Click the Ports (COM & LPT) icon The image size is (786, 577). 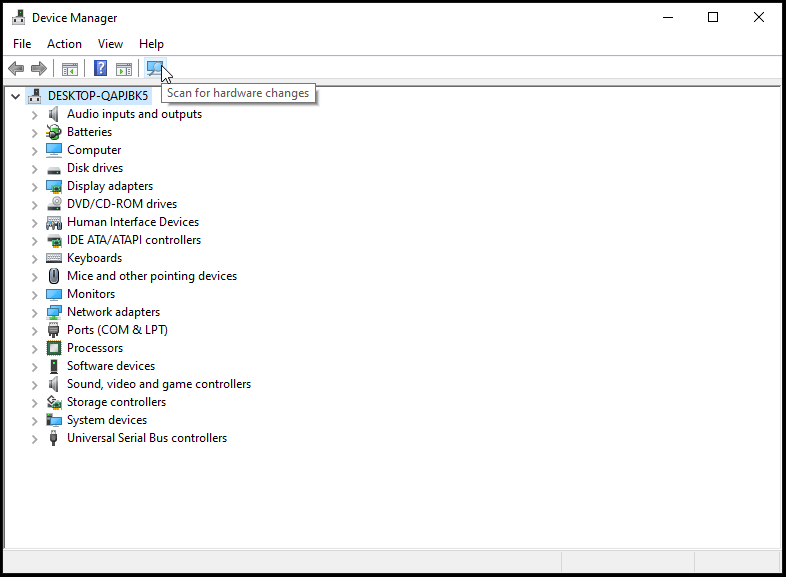coord(54,330)
